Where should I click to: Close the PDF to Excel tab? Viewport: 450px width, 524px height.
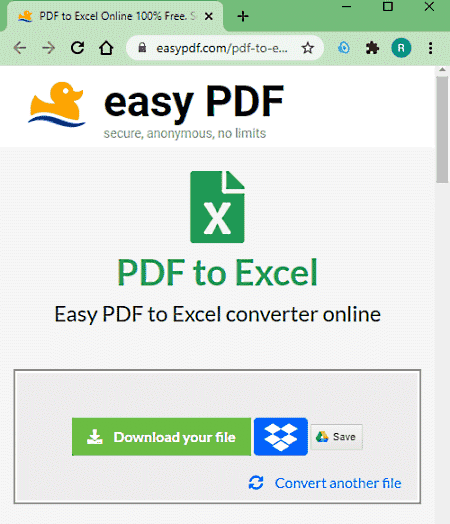point(209,16)
